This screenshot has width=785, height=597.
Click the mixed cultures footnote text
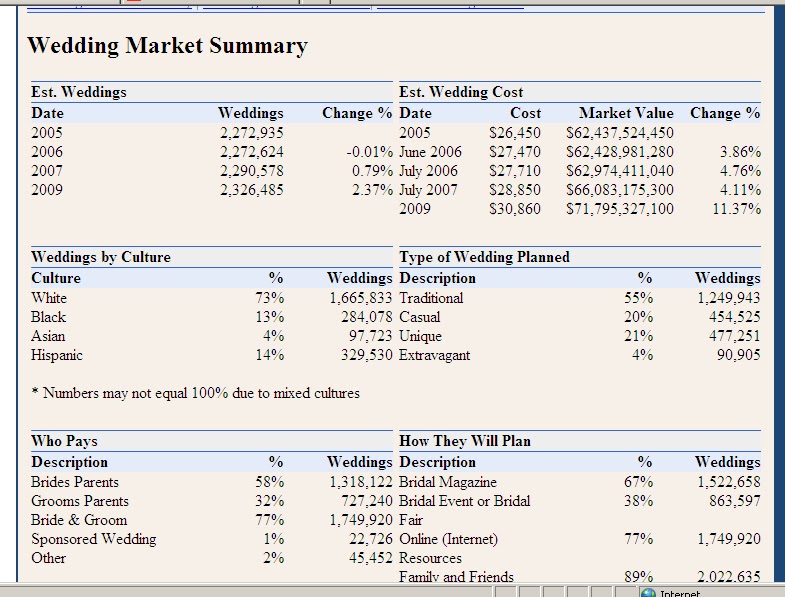tap(196, 393)
